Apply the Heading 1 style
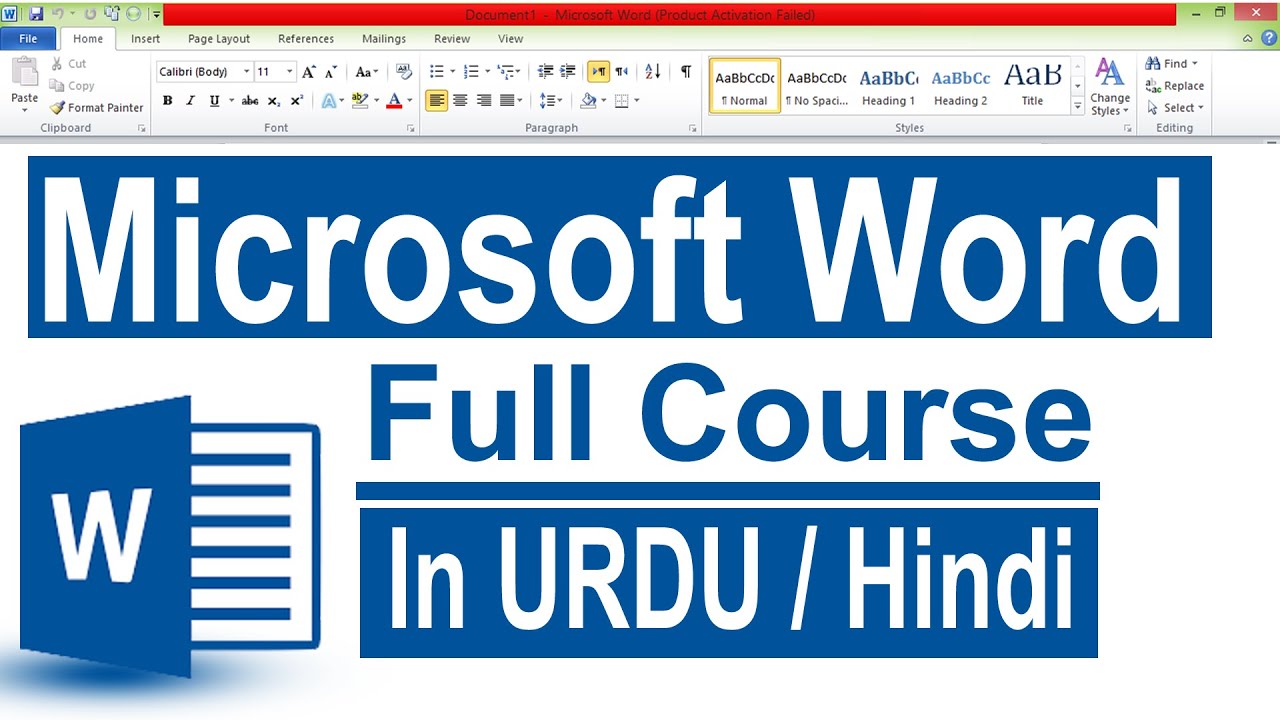Viewport: 1280px width, 720px height. coord(889,86)
